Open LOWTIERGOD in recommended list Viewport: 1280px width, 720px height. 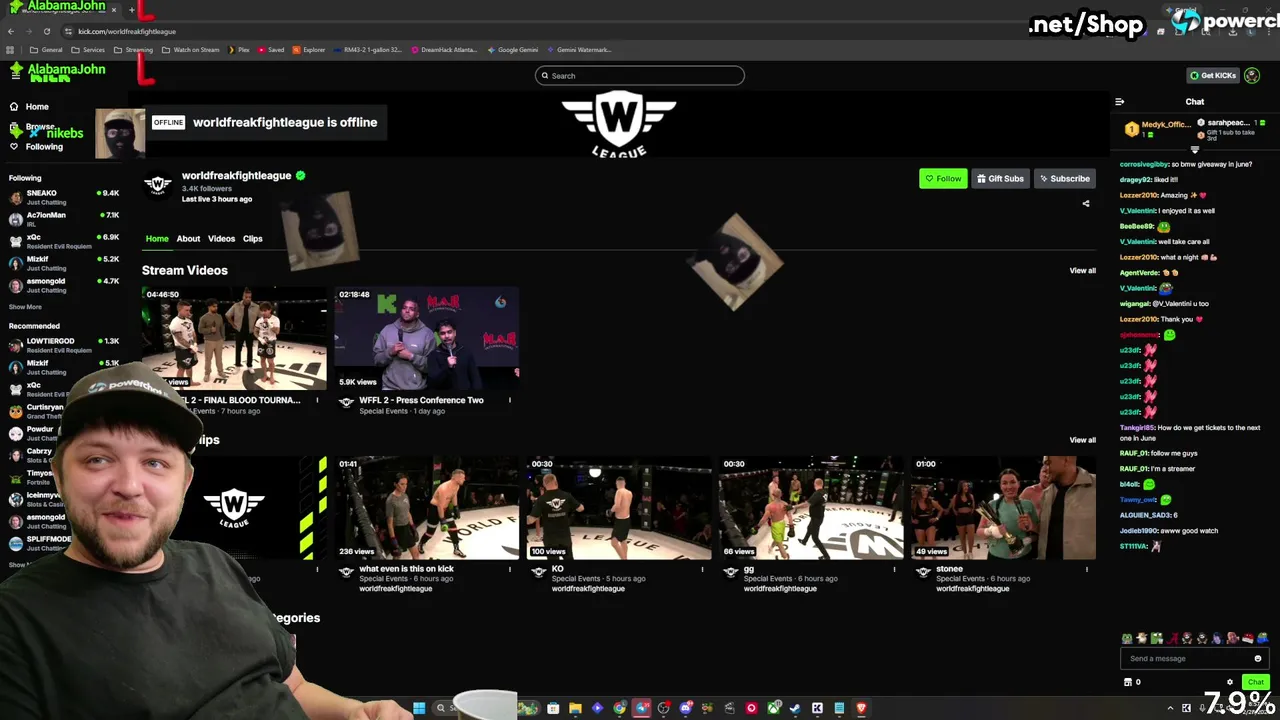click(x=63, y=345)
